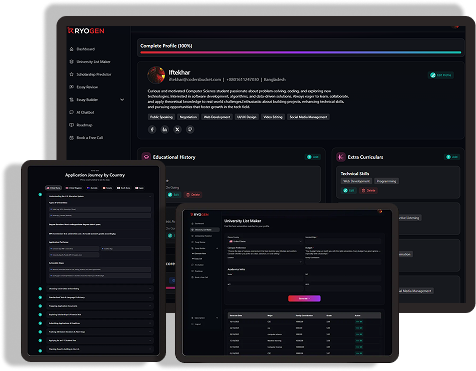Click Book a Free Call in the sidebar

[90, 138]
